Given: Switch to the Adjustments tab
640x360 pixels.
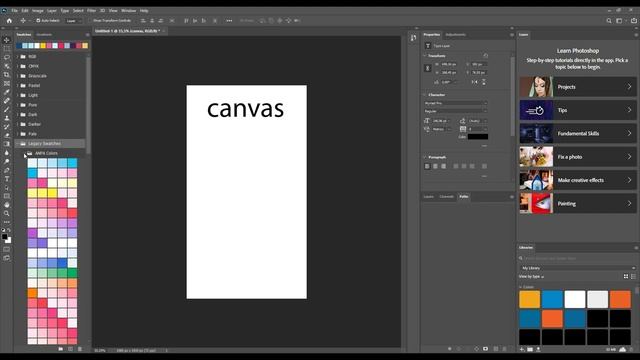Looking at the screenshot, I should coord(456,35).
